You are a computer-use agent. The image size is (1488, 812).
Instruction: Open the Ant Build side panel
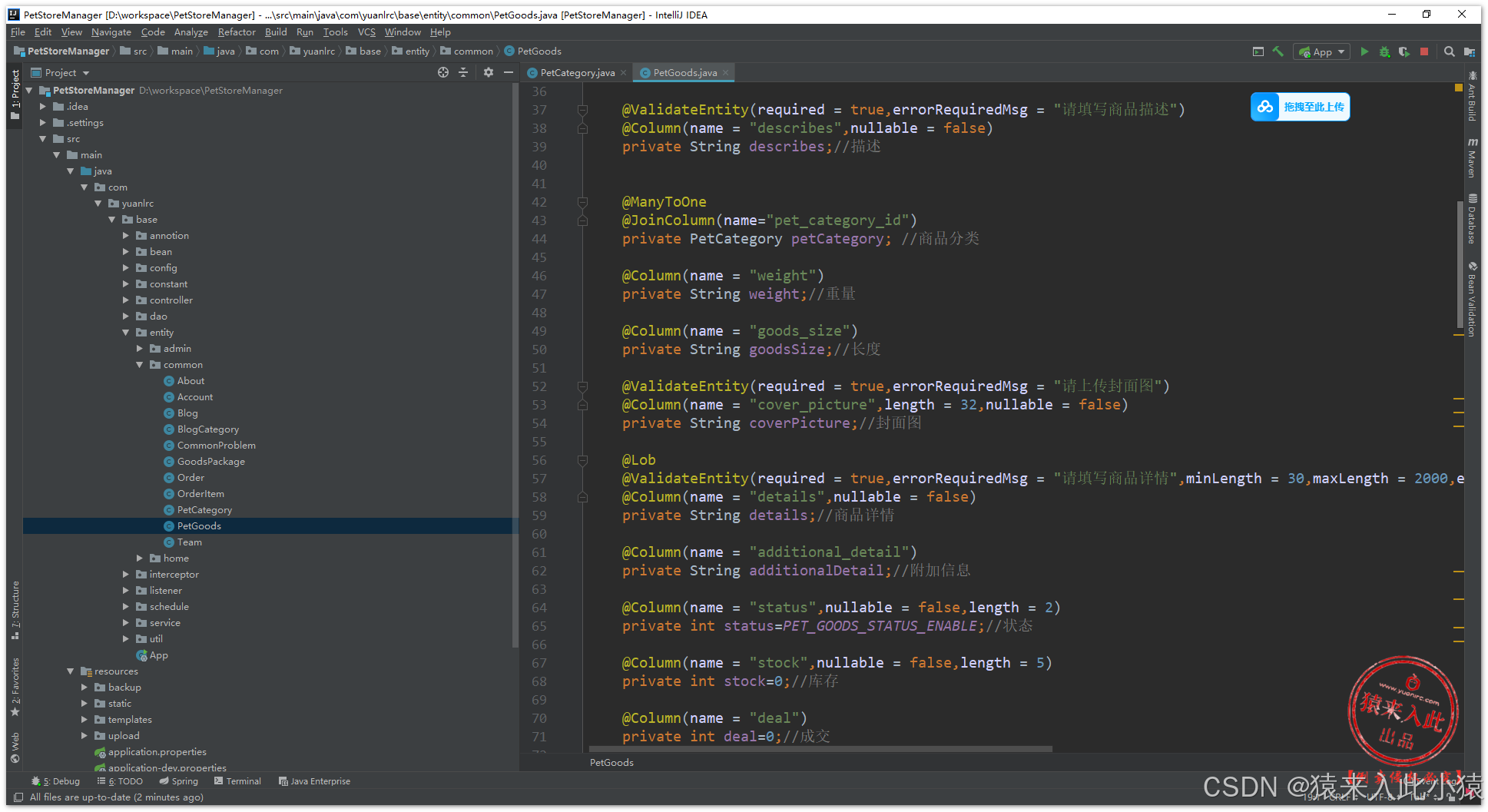click(x=1472, y=95)
